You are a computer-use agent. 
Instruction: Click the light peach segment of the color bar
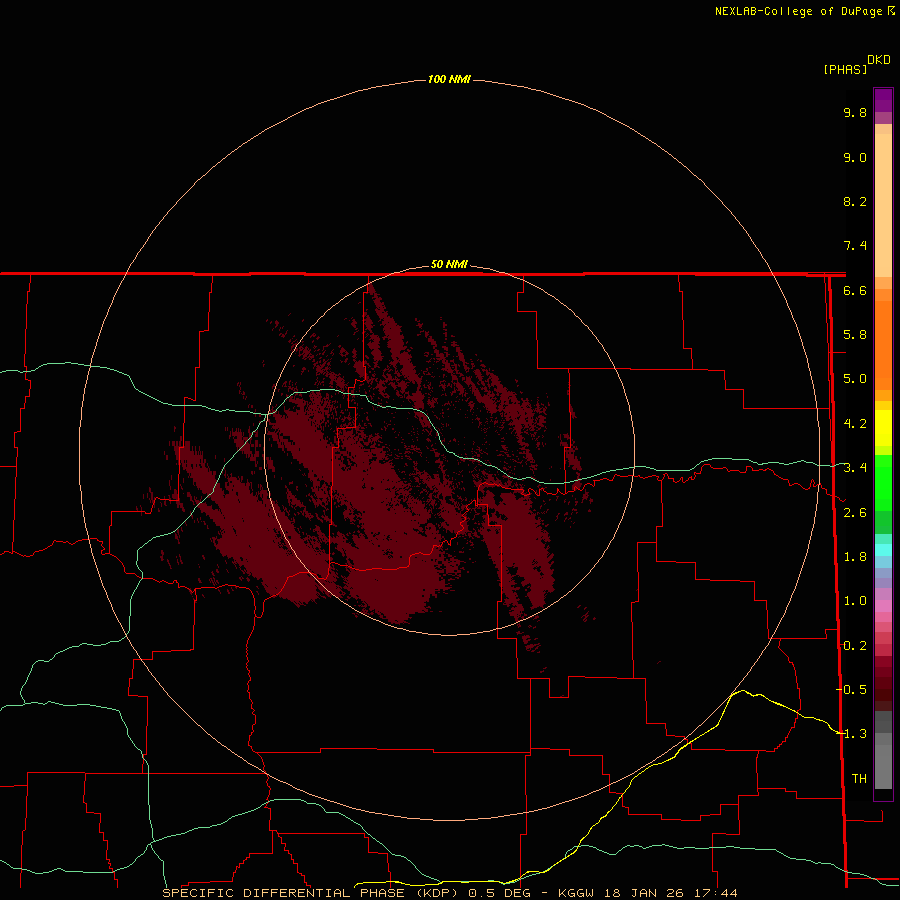[x=883, y=205]
